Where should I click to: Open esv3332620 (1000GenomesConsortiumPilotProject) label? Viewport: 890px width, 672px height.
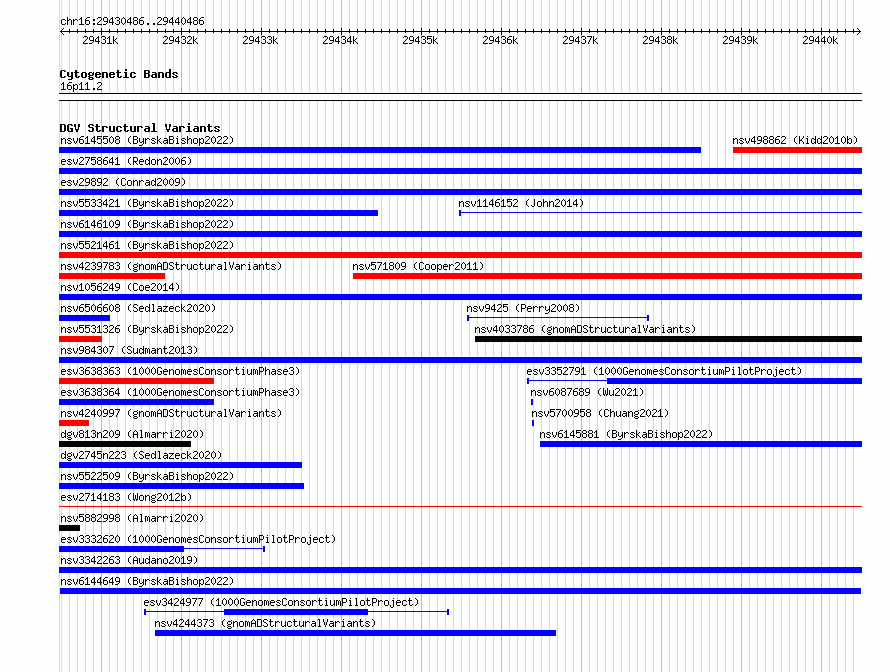(x=198, y=539)
